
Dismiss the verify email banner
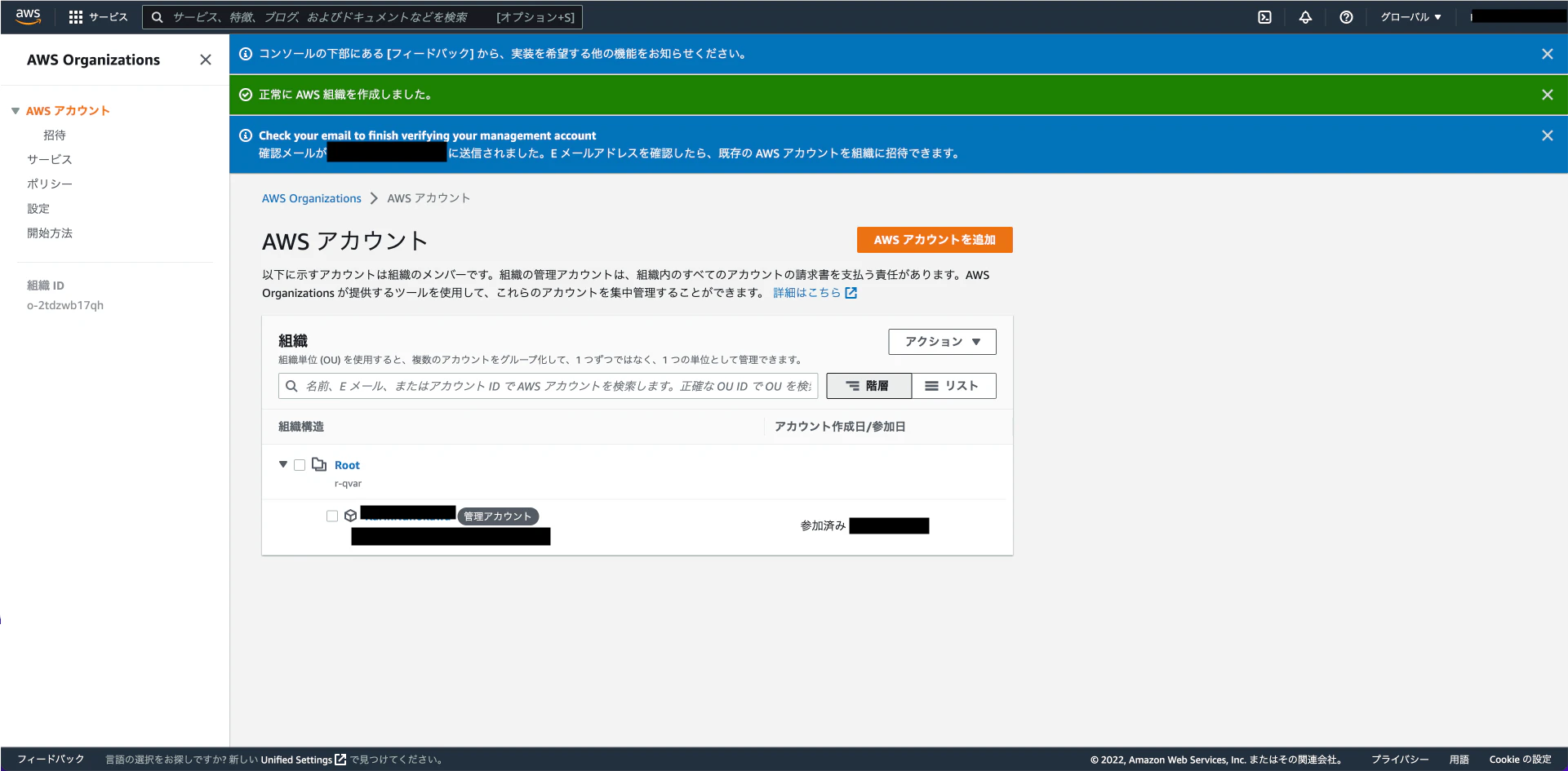(1547, 135)
